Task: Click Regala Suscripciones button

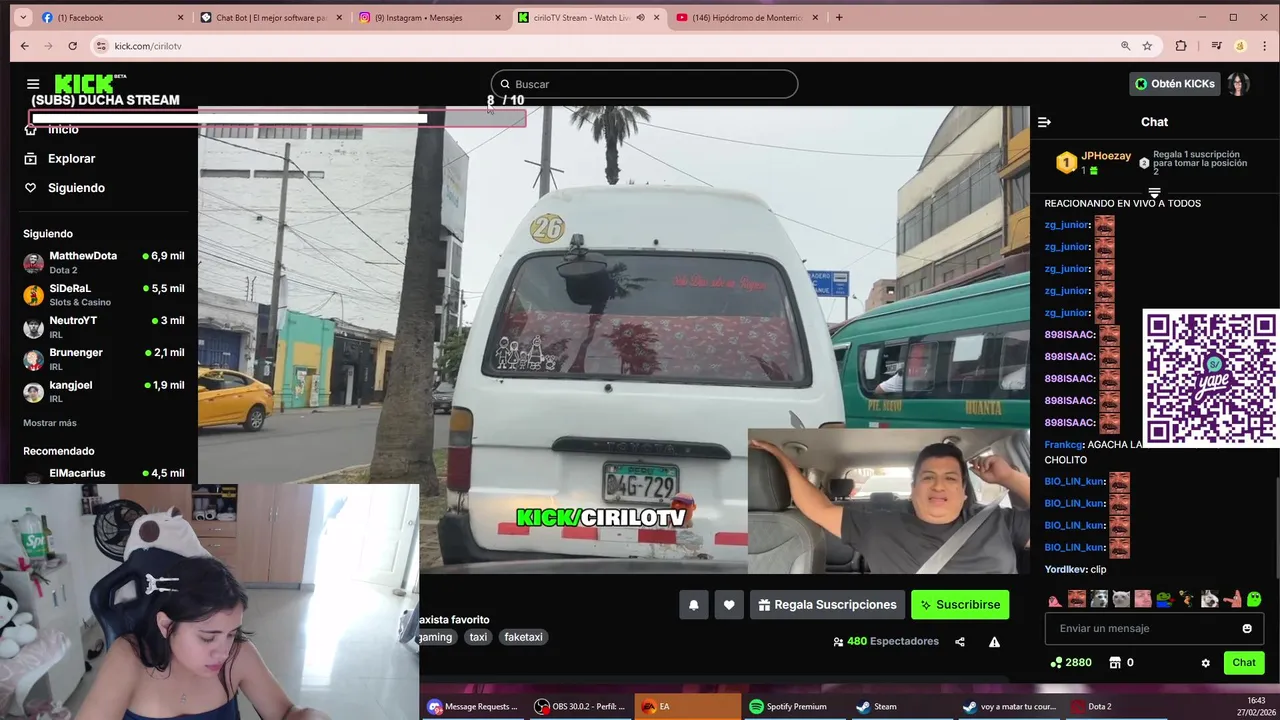Action: click(827, 605)
